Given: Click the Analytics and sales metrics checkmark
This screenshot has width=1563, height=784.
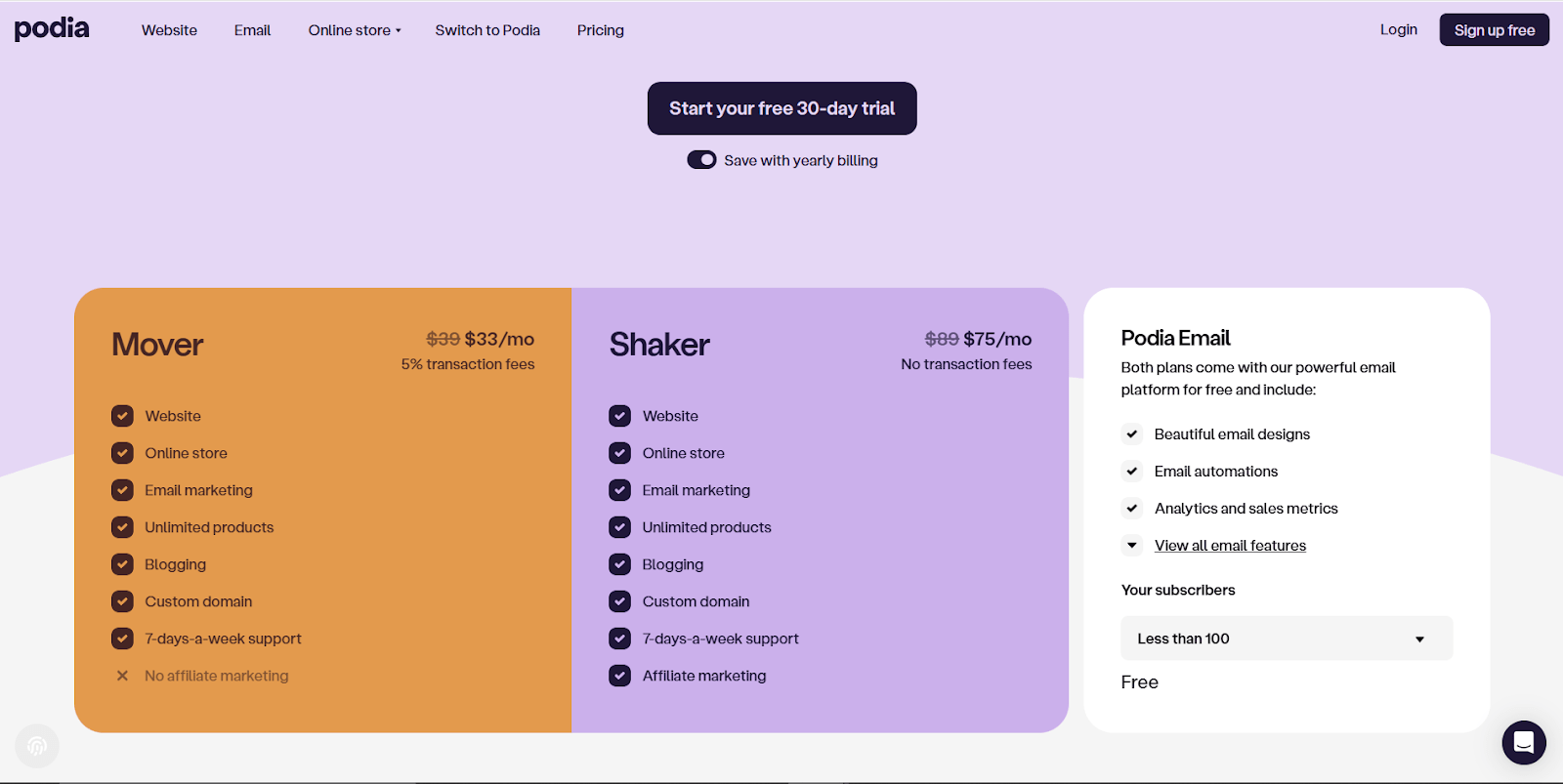Looking at the screenshot, I should pos(1132,509).
